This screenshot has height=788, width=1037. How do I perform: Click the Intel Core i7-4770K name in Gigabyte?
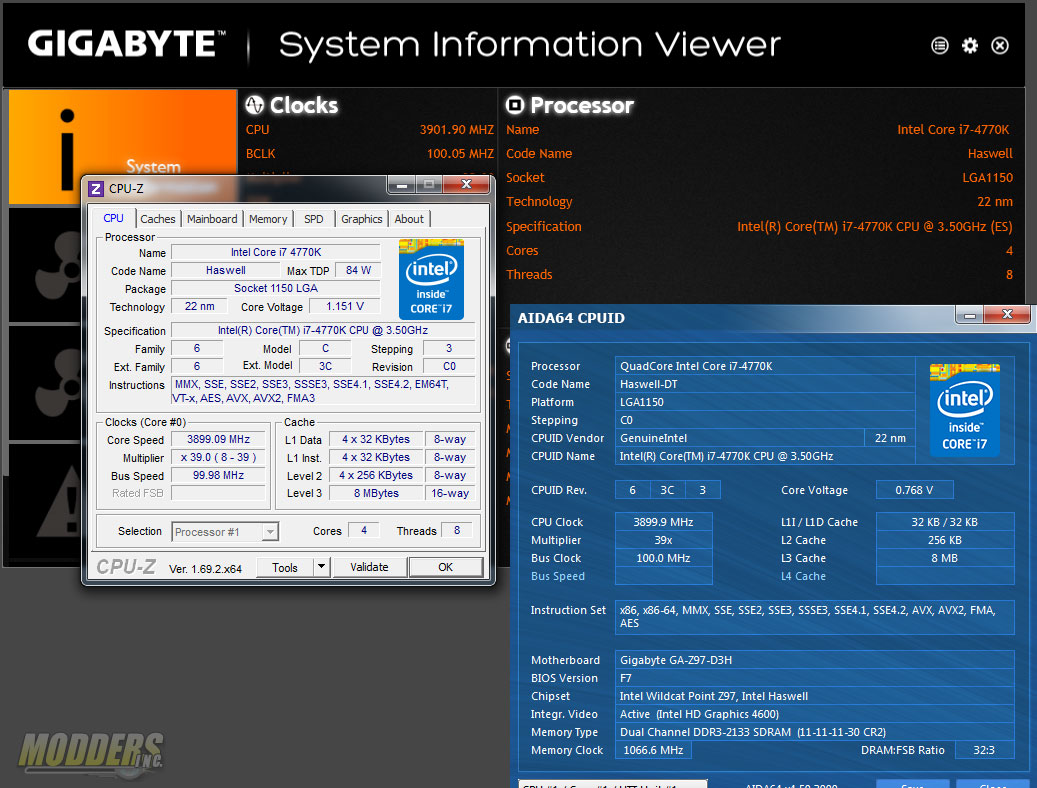953,130
